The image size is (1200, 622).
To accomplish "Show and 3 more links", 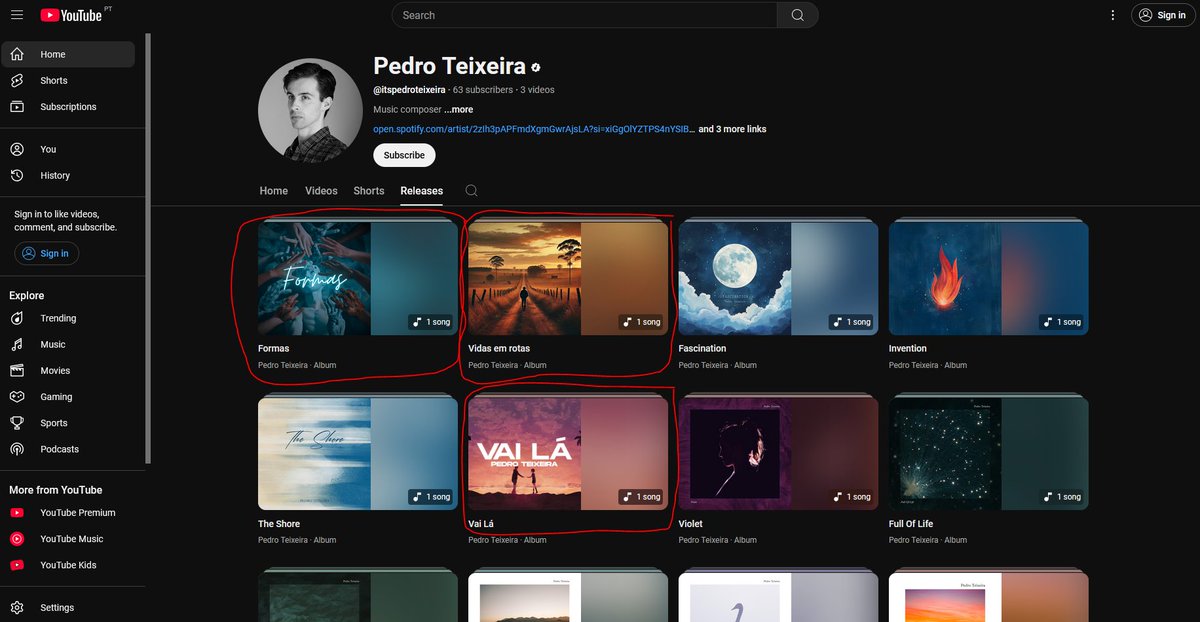I will pyautogui.click(x=732, y=129).
